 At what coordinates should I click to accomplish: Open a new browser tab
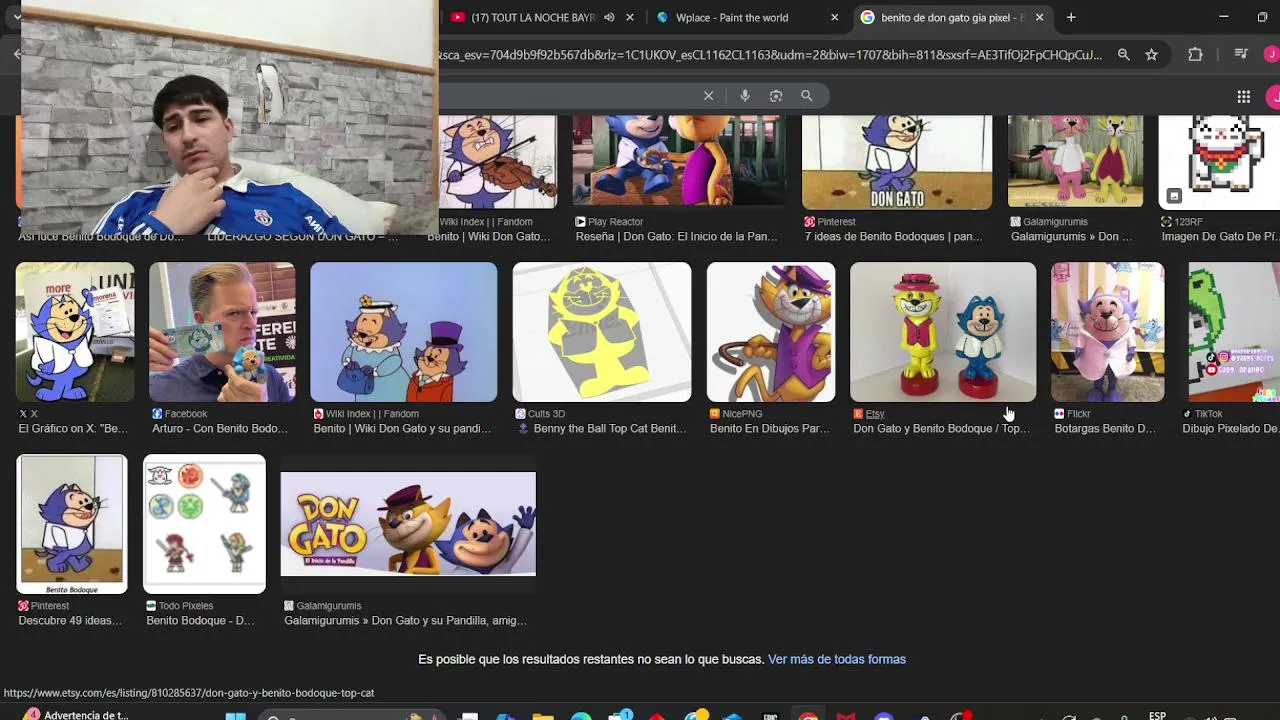click(x=1071, y=17)
